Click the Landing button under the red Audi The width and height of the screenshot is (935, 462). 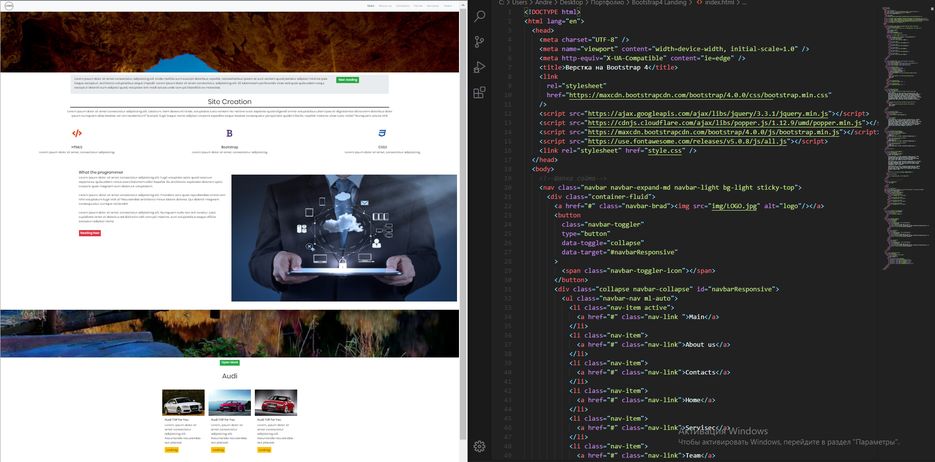click(264, 450)
